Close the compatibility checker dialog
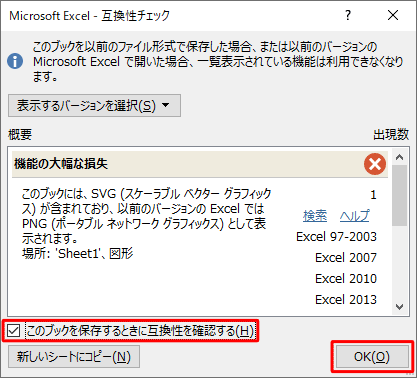Screen dimensions: 417x378 tap(393, 15)
